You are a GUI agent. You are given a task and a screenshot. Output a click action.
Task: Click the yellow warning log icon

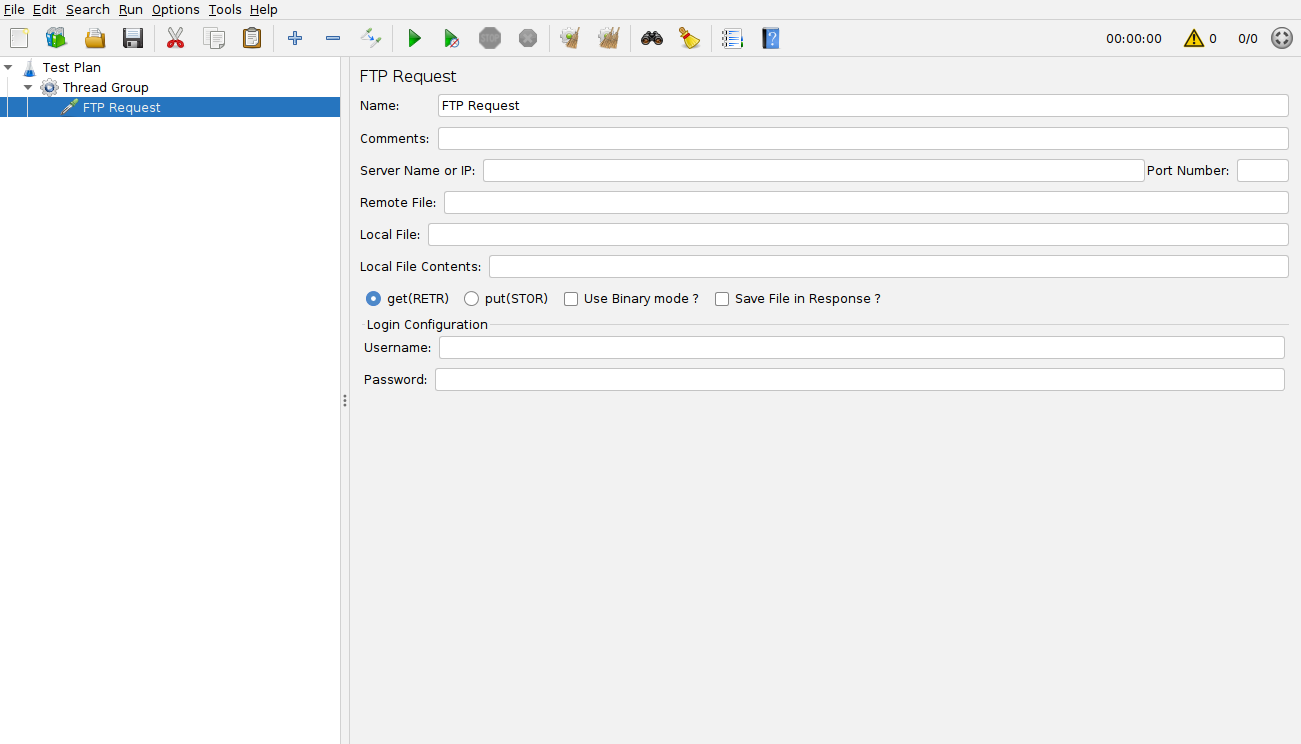[x=1194, y=38]
